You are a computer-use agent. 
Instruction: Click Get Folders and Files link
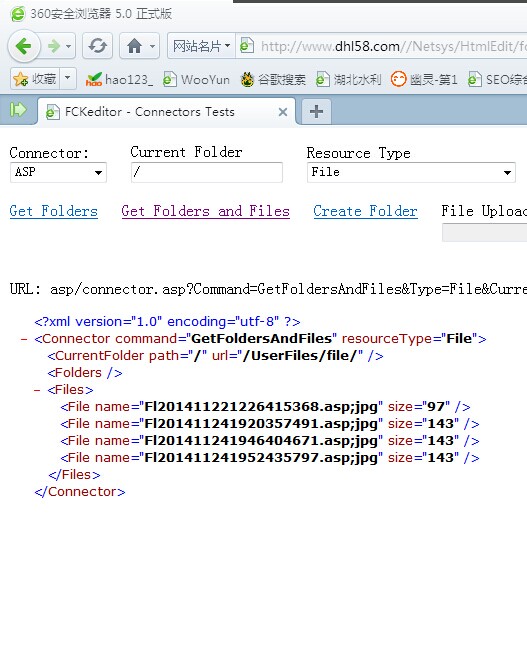(x=206, y=211)
